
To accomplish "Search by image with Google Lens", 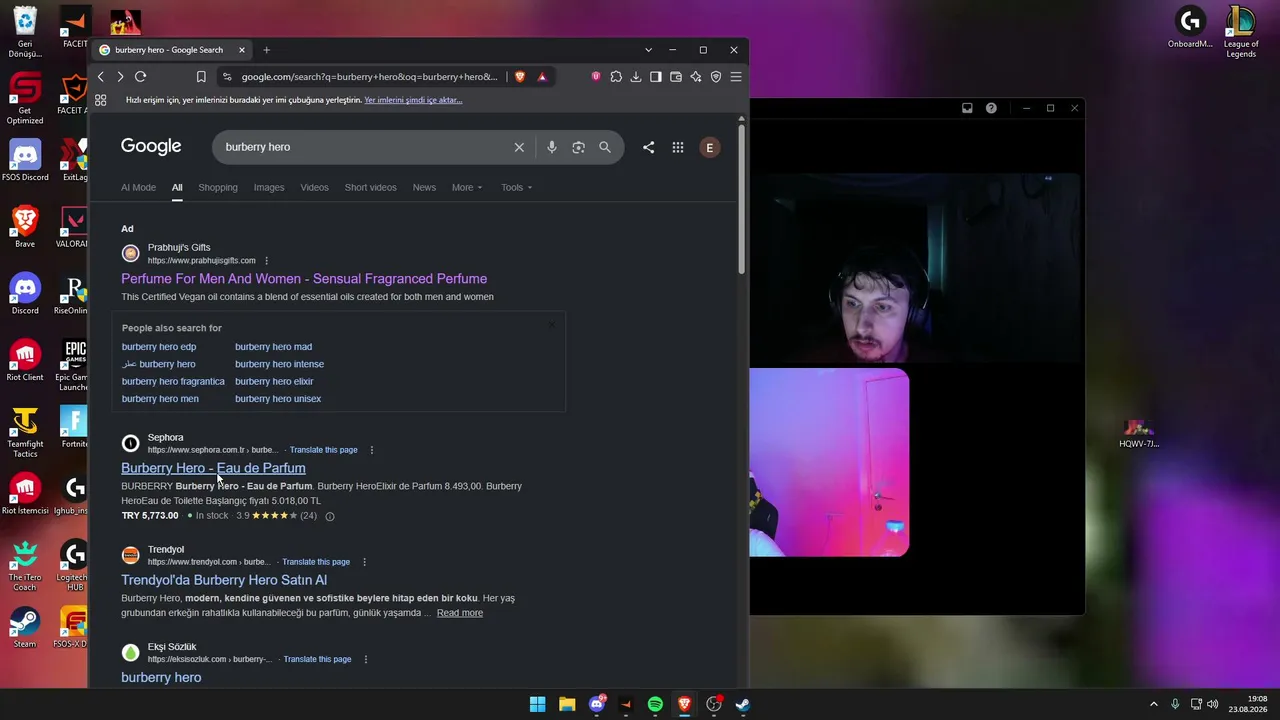I will 578,147.
